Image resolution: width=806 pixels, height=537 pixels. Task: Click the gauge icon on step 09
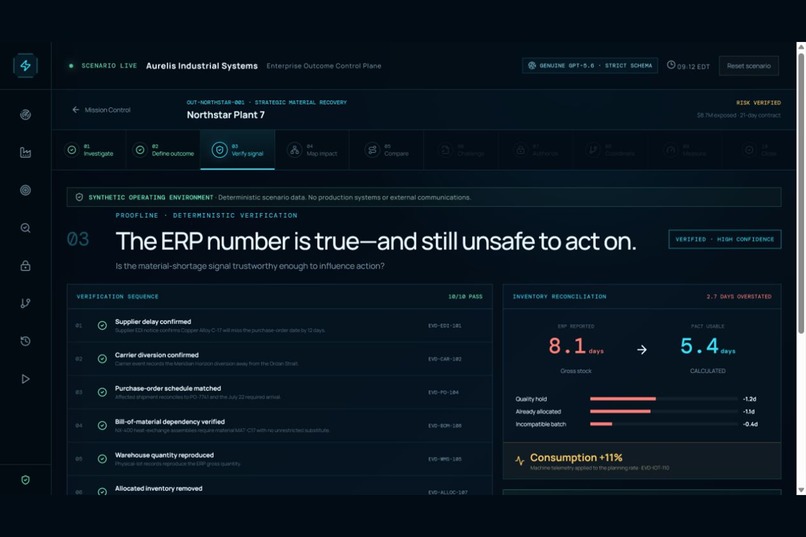670,150
